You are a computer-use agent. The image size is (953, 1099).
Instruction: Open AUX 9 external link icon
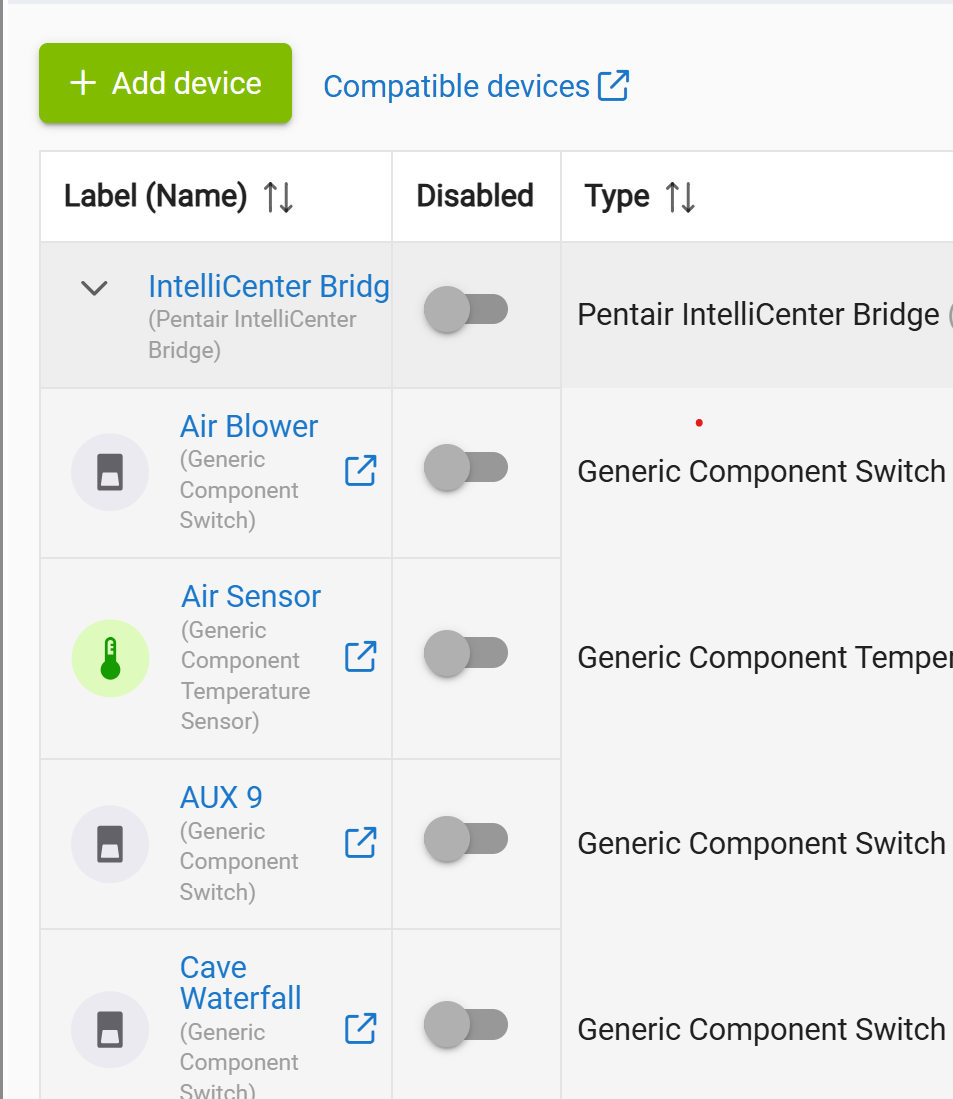pos(360,842)
